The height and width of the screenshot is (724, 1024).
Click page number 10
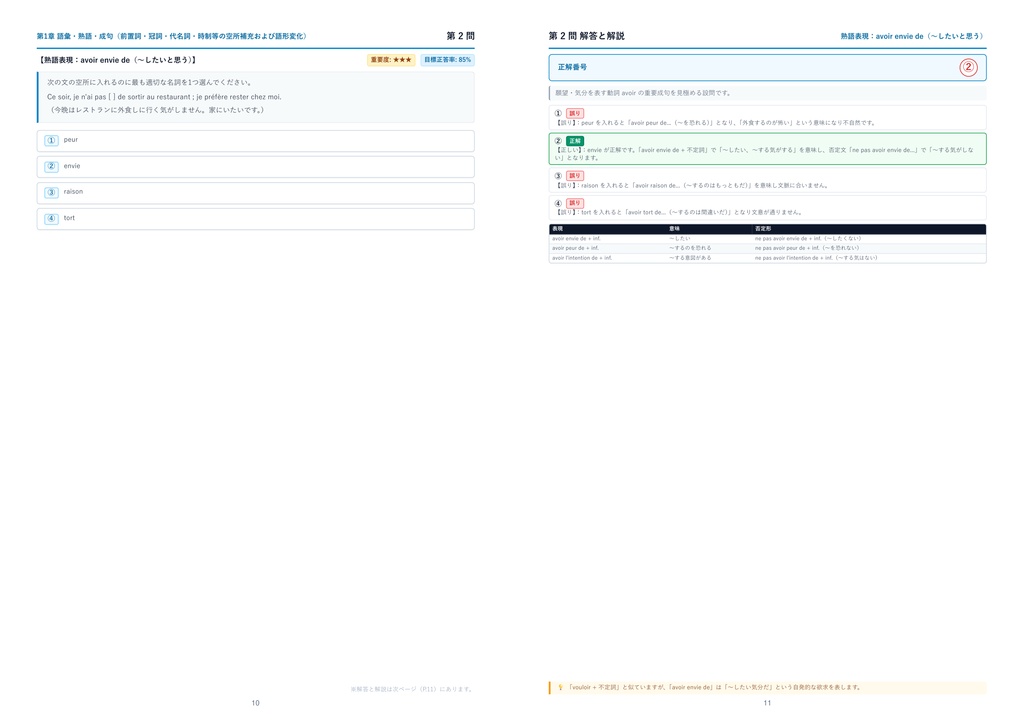point(255,703)
